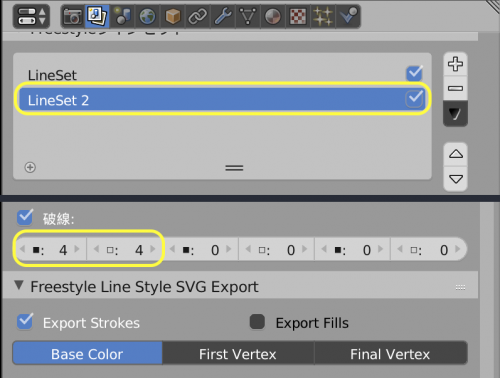Select the Final Vertex option
The width and height of the screenshot is (500, 378).
click(x=390, y=354)
